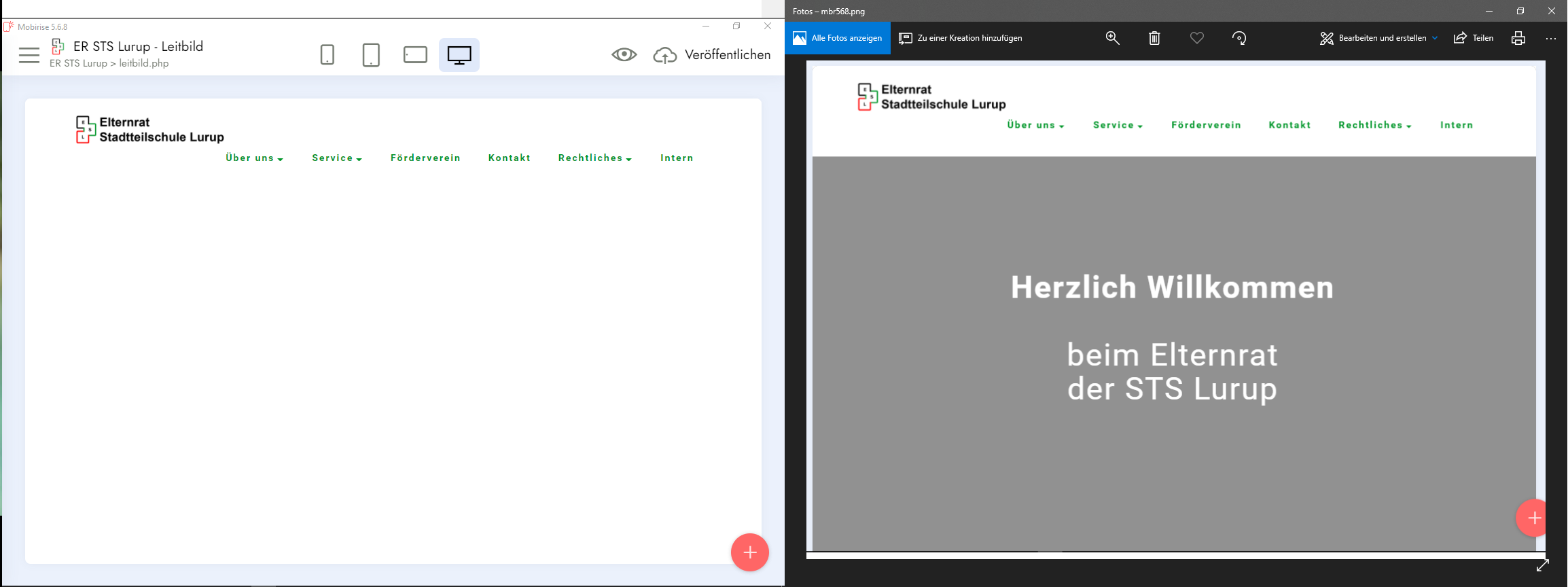Delete the photo with trash icon
The width and height of the screenshot is (1568, 587).
pos(1154,38)
